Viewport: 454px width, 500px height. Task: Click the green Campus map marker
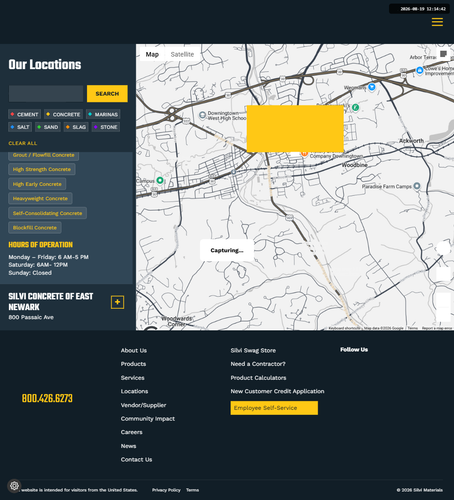[x=160, y=180]
